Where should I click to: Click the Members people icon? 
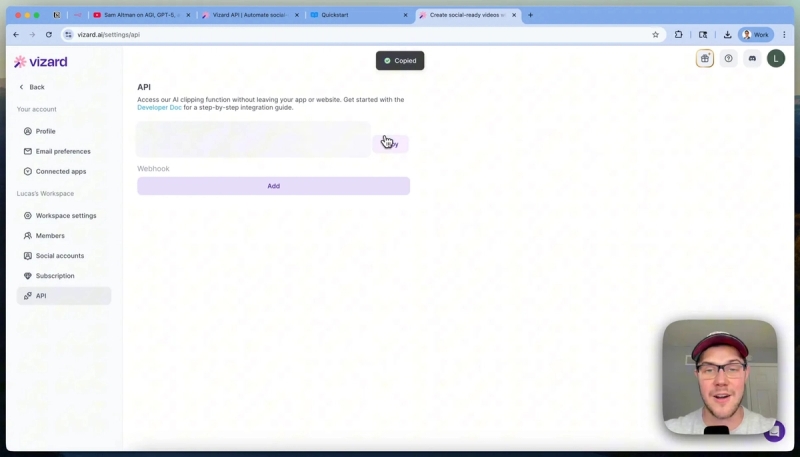pos(28,236)
